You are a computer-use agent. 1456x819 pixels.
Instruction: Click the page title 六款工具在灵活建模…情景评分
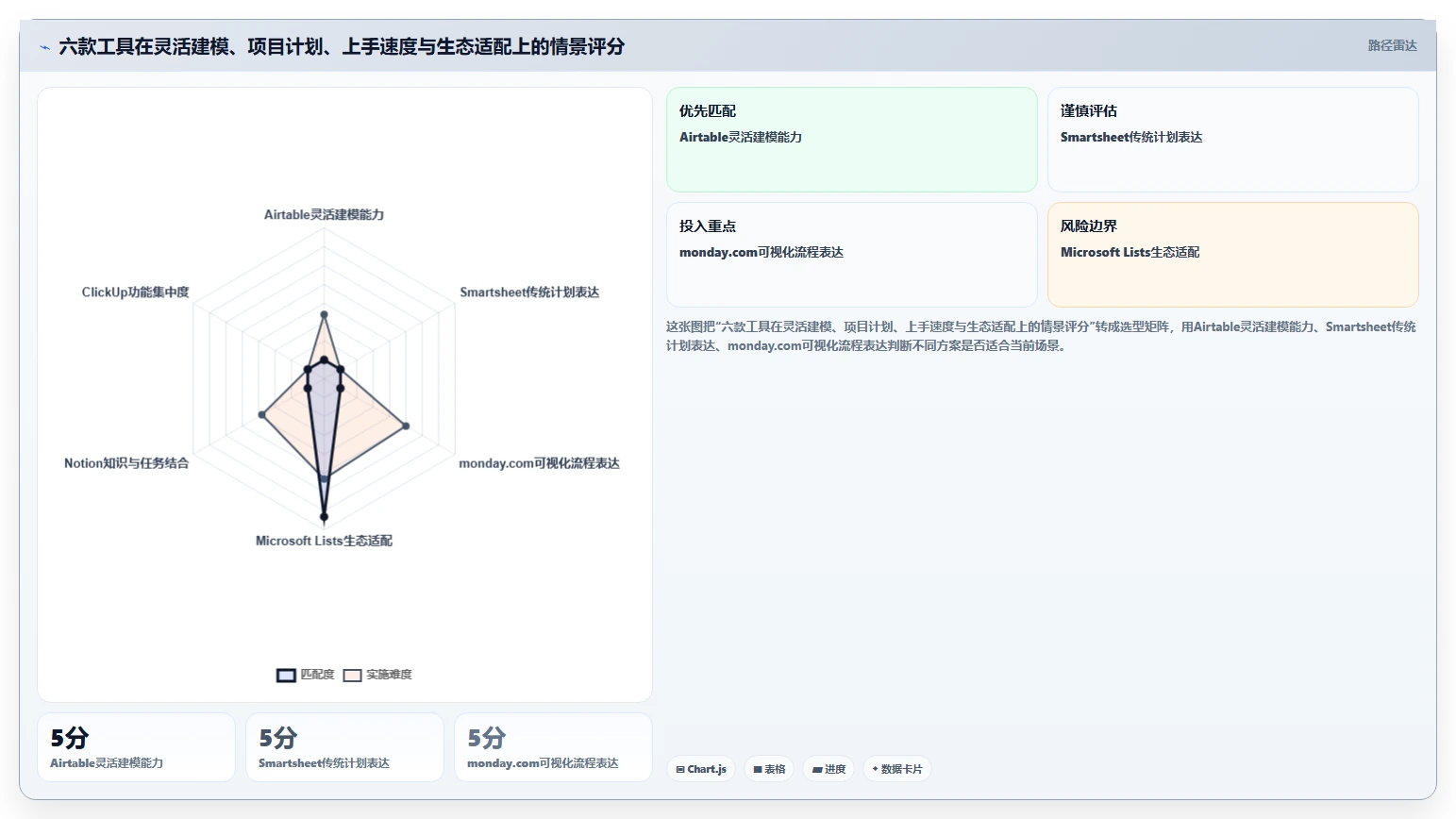342,46
